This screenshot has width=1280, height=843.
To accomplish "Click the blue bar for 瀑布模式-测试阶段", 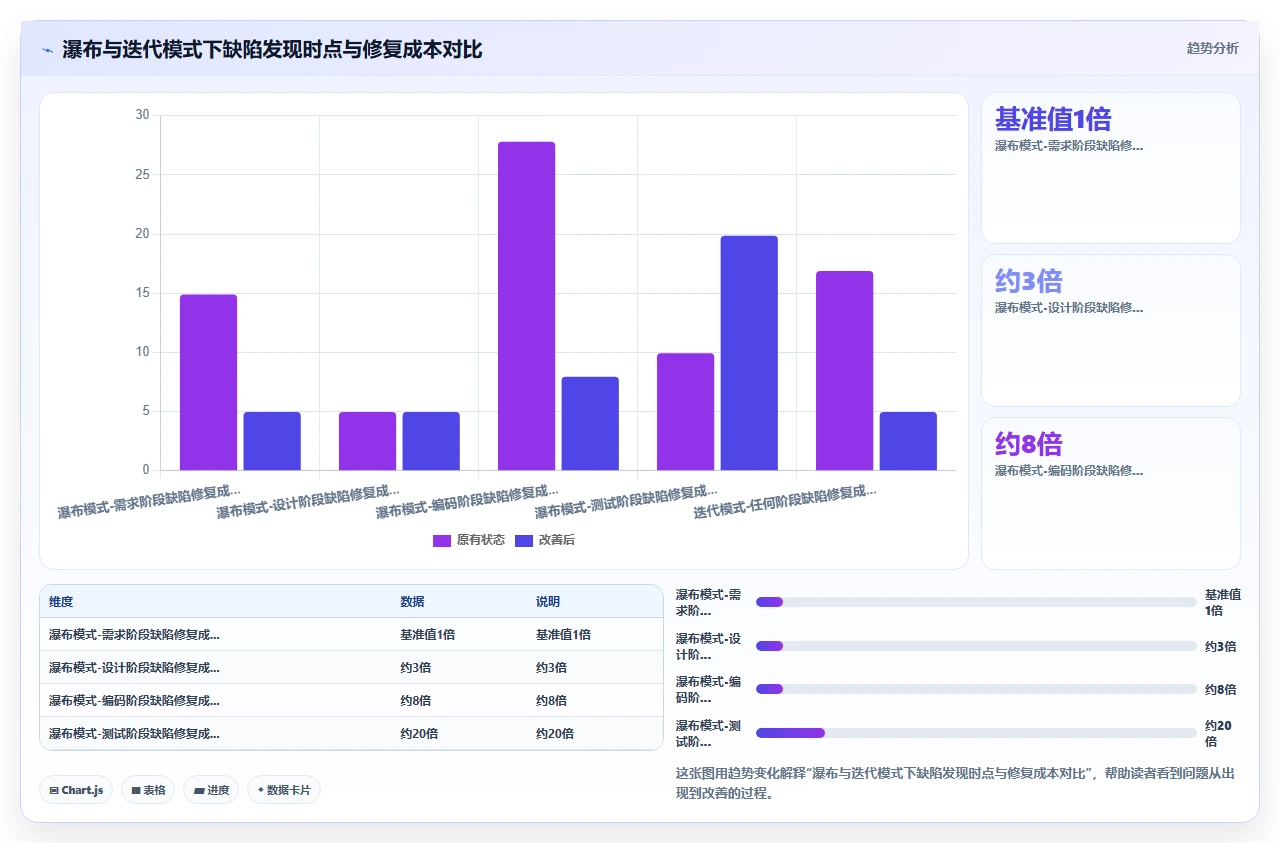I will coord(749,353).
